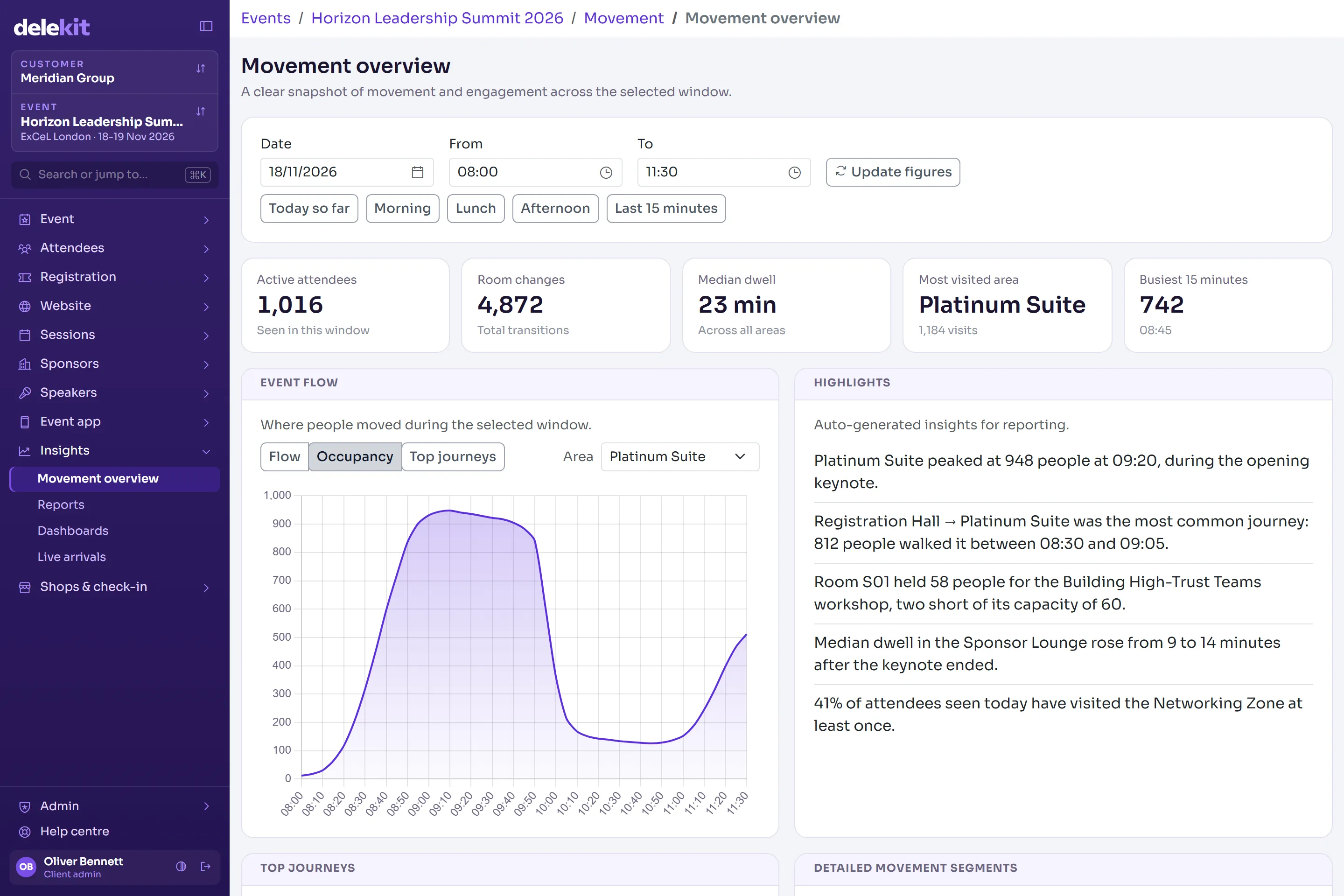Click the Shops & check-in store icon

[x=25, y=587]
